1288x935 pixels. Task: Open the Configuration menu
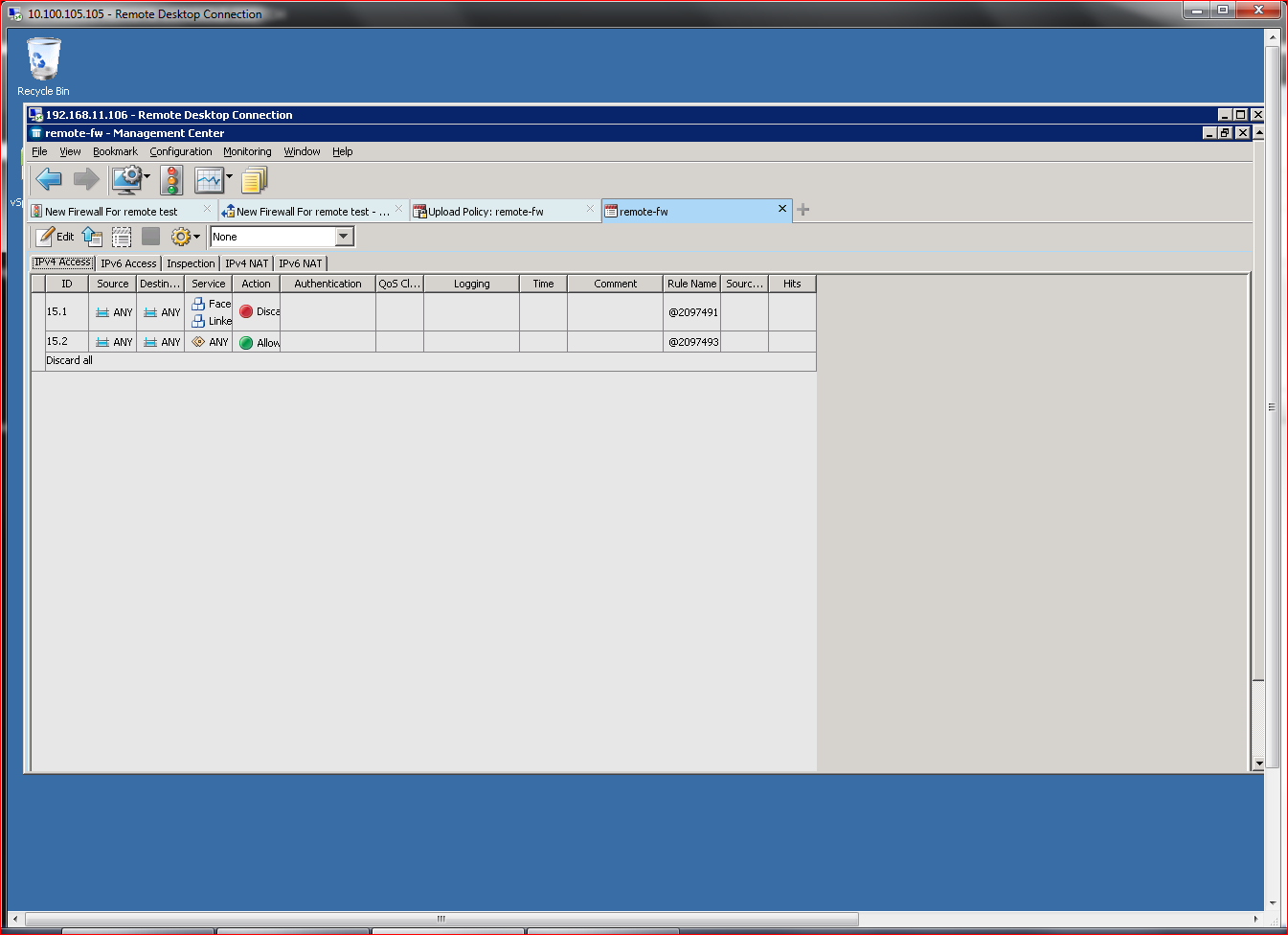tap(181, 151)
